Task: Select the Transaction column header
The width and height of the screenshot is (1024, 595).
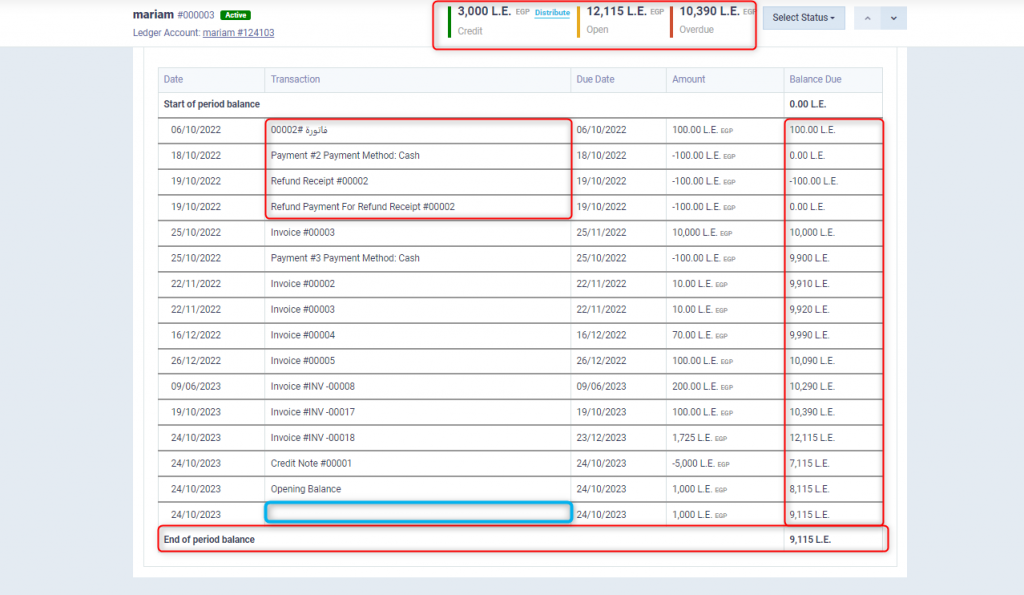Action: tap(295, 79)
